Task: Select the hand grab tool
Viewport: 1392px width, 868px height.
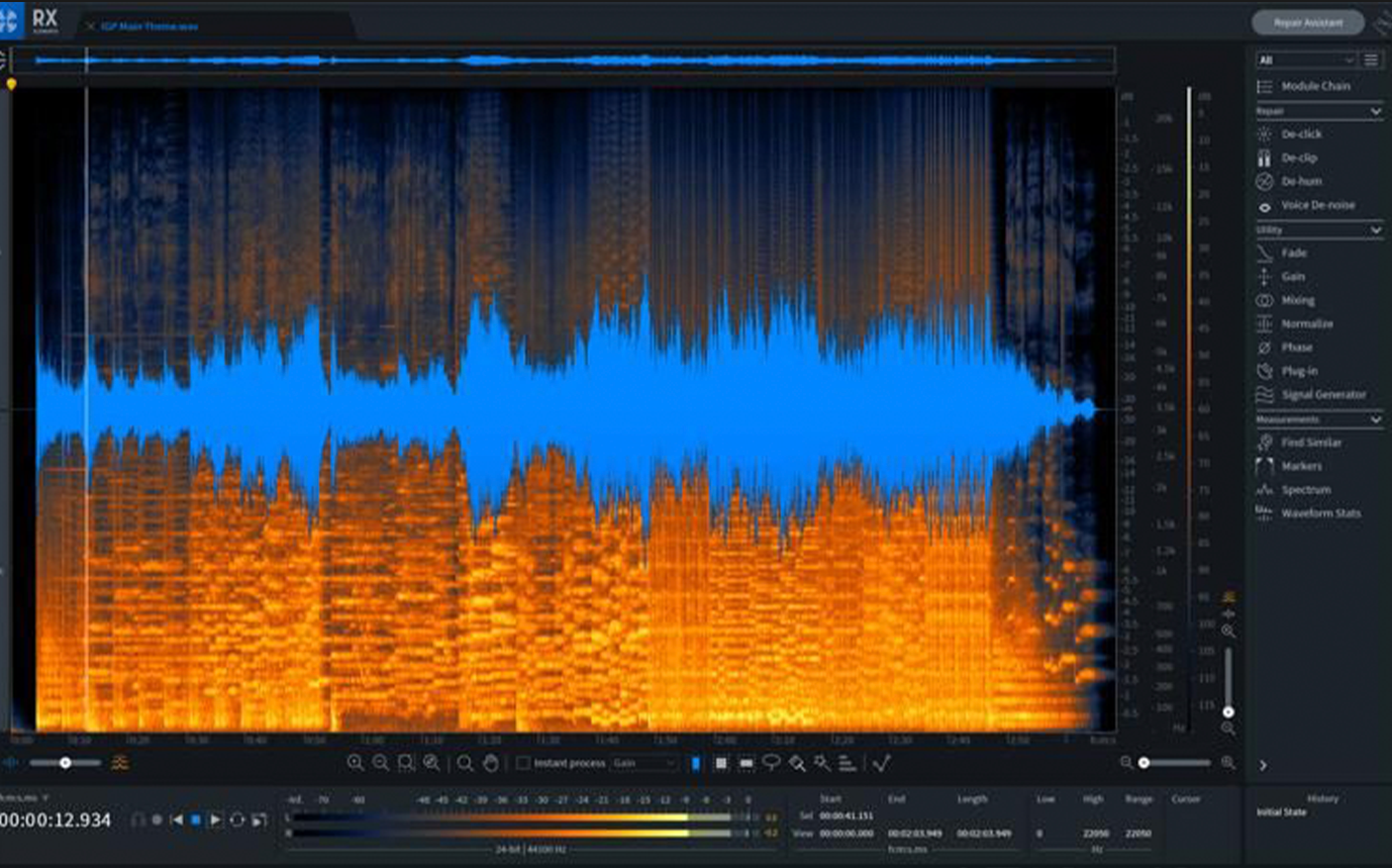Action: coord(491,763)
